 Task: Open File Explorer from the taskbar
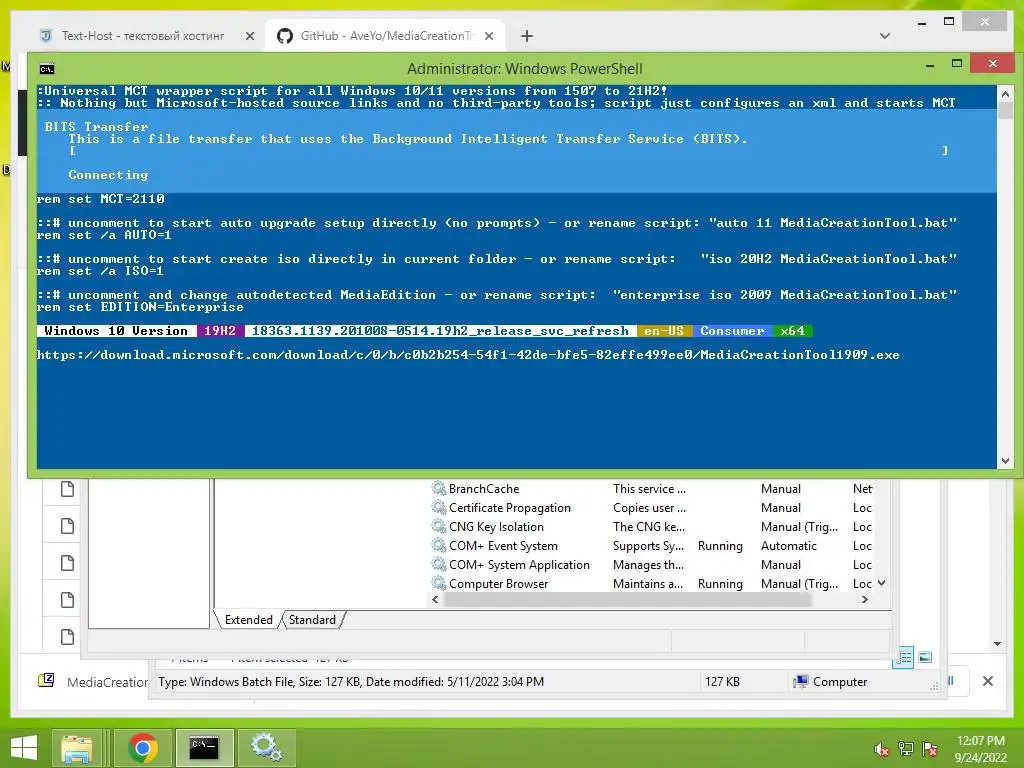click(x=77, y=748)
